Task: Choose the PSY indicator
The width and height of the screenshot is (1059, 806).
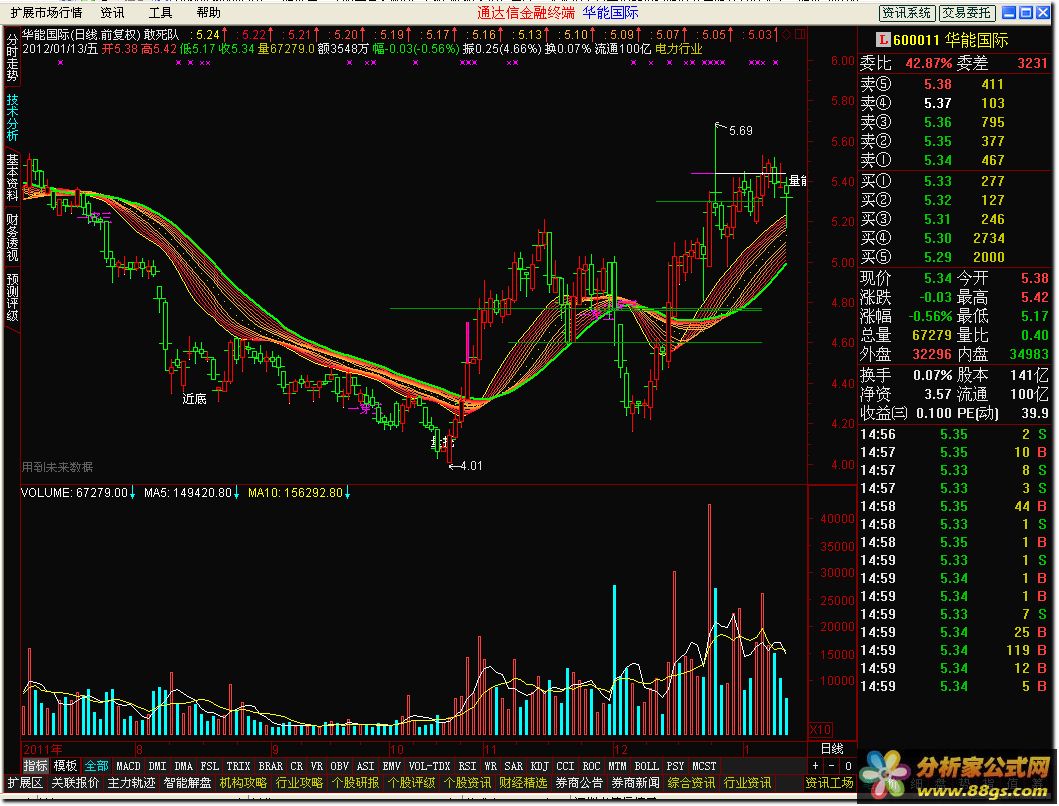Action: [x=675, y=766]
